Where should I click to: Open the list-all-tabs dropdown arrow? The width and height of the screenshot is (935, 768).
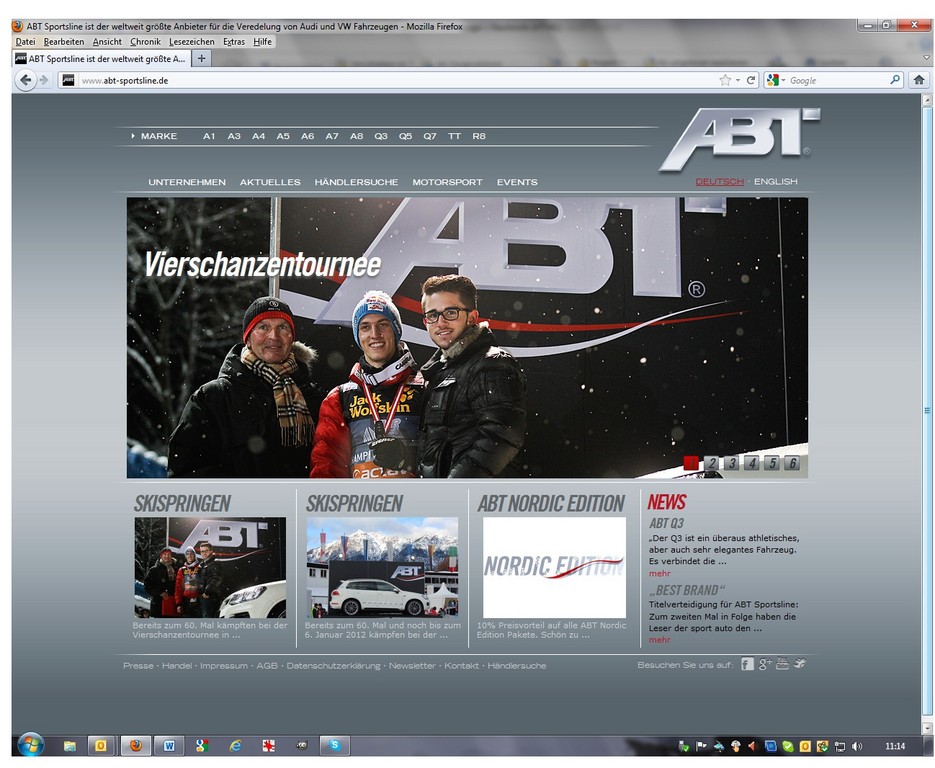[x=927, y=58]
